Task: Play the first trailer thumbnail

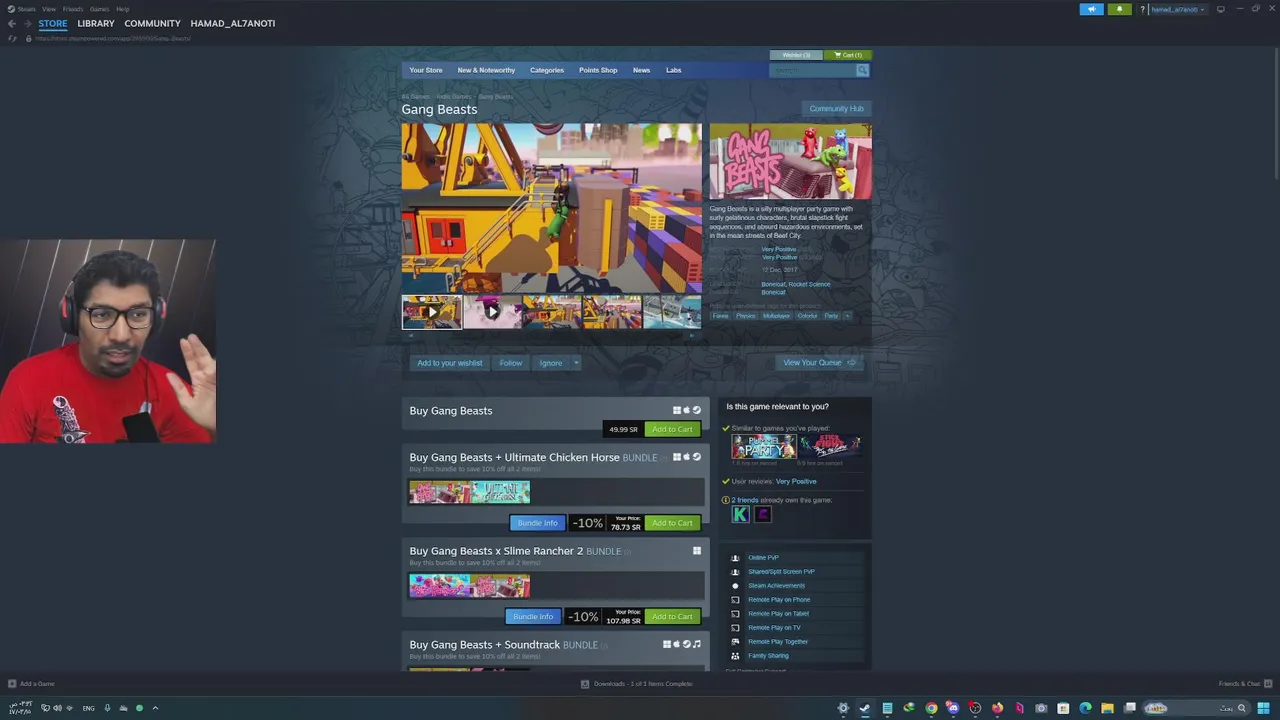Action: (x=431, y=312)
